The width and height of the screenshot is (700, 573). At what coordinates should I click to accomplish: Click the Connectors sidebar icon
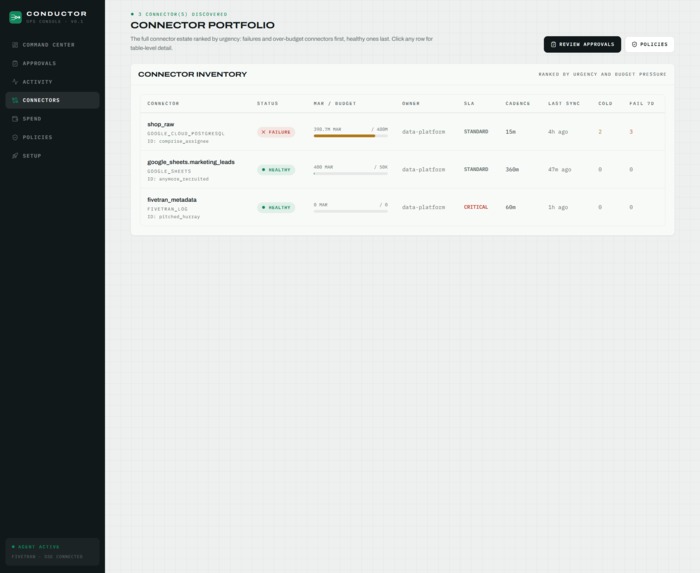tap(15, 100)
